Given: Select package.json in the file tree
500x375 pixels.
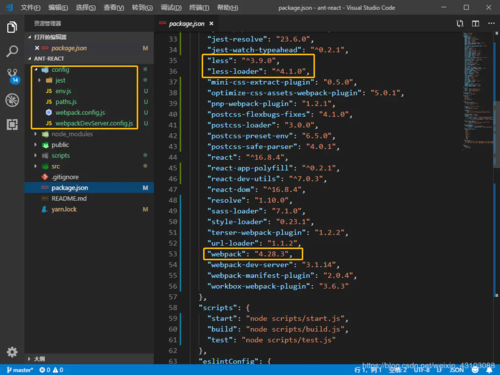Looking at the screenshot, I should 89,188.
